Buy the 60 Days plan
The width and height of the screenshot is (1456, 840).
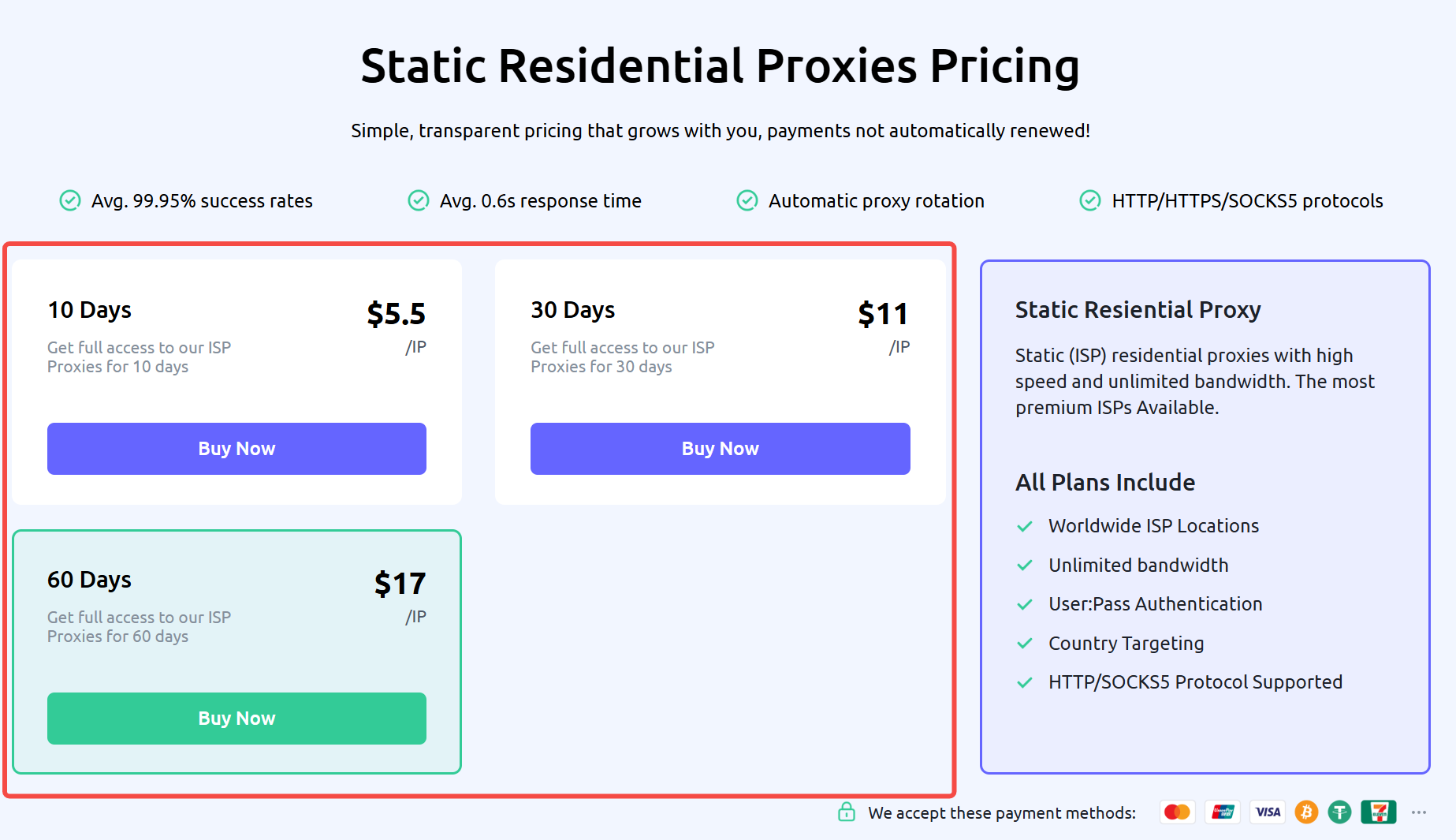pyautogui.click(x=236, y=719)
